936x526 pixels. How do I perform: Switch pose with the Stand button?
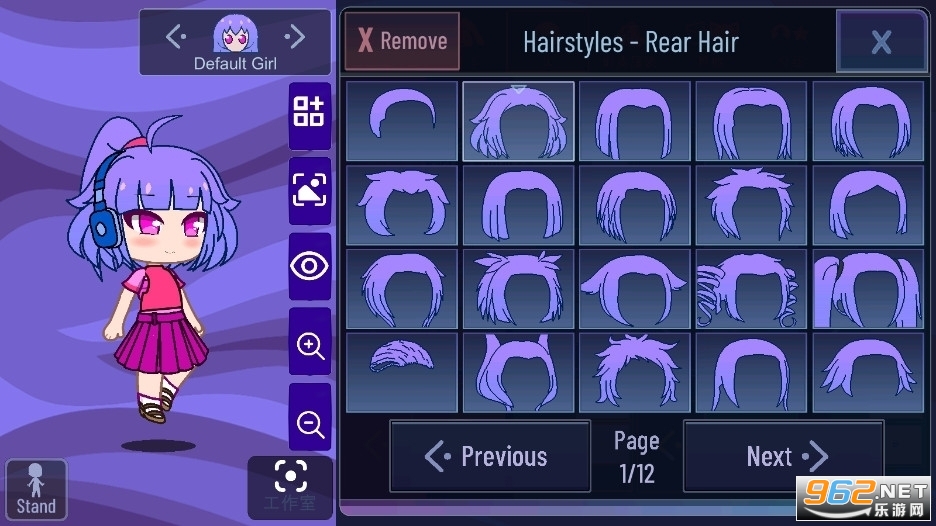[36, 490]
